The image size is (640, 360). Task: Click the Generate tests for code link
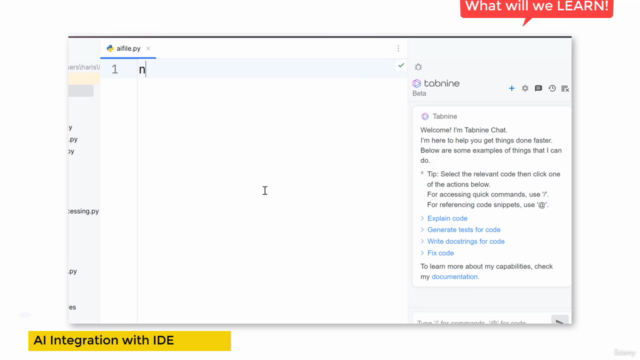click(x=464, y=230)
